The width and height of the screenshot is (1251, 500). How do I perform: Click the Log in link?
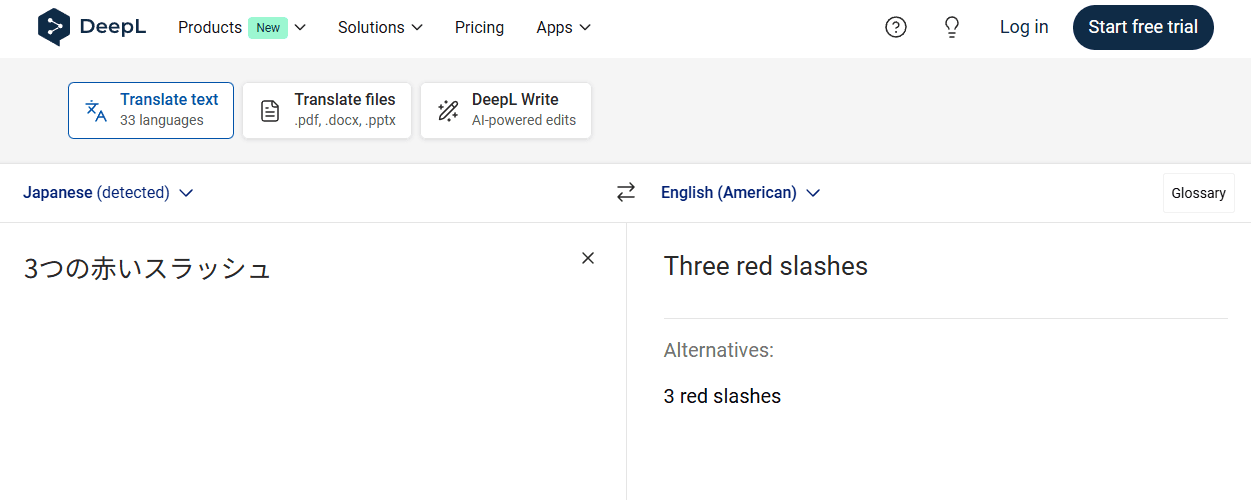(x=1024, y=27)
